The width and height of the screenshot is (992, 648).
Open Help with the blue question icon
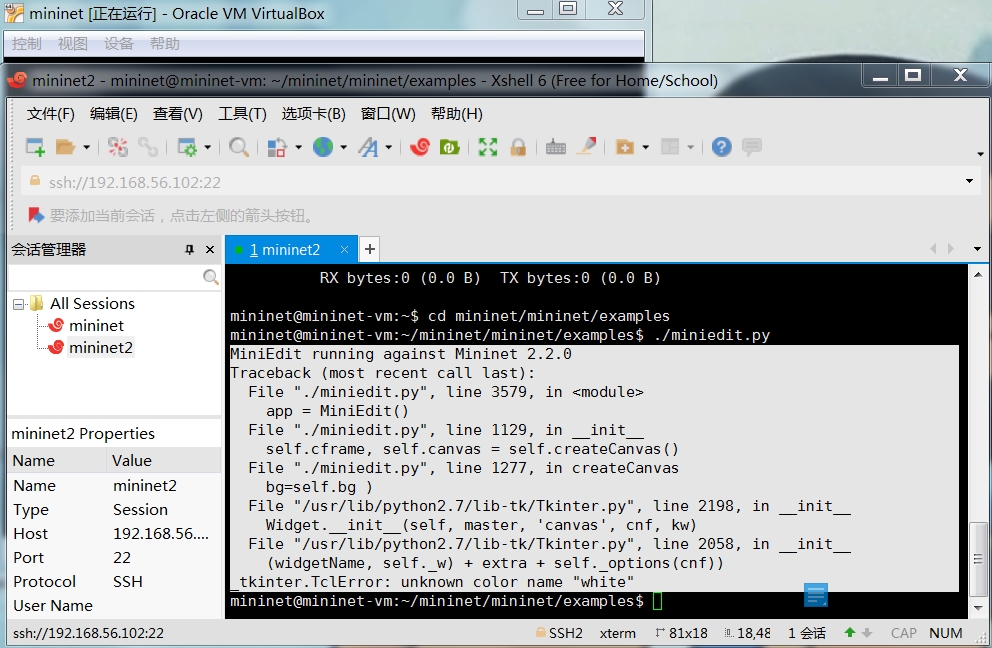721,147
